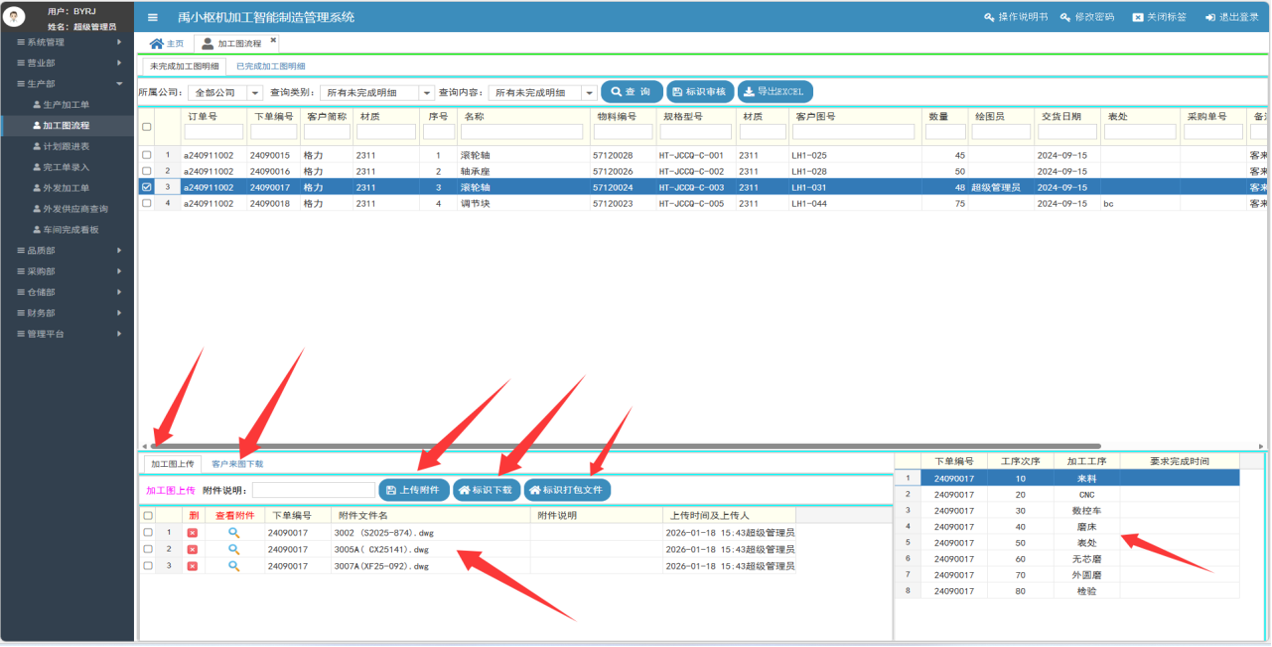The image size is (1272, 647).
Task: Tick checkbox for attachment 3002 (S2025-874).dwg
Action: coord(148,533)
